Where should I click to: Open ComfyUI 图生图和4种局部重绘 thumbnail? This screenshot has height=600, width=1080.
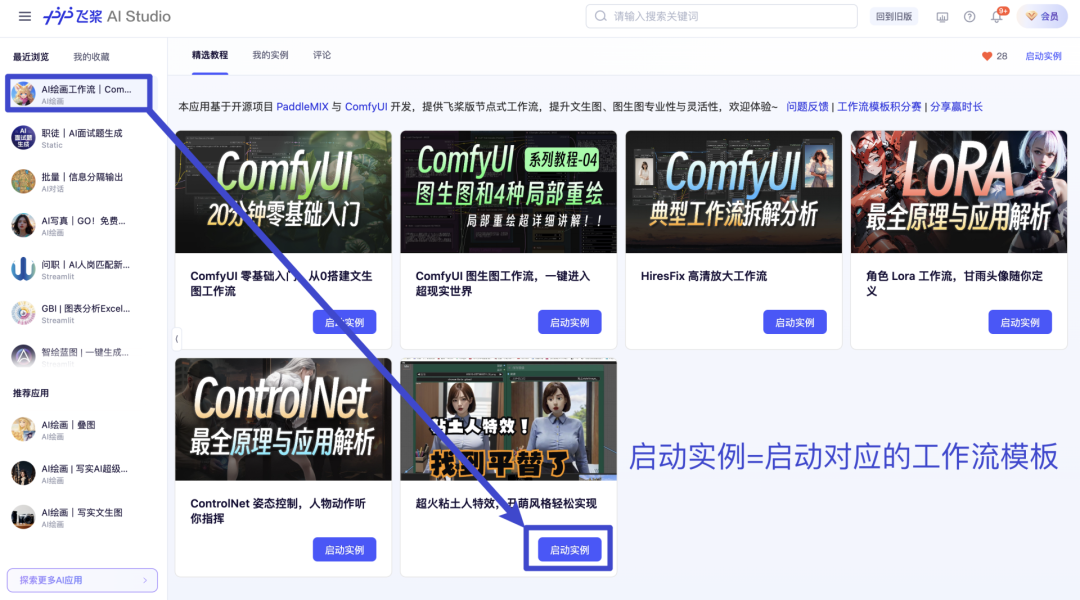click(508, 192)
